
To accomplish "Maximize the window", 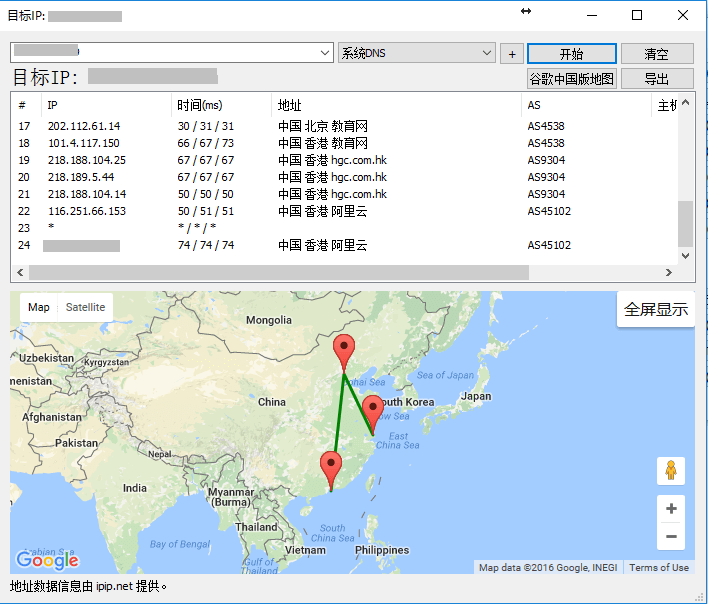I will coord(637,15).
